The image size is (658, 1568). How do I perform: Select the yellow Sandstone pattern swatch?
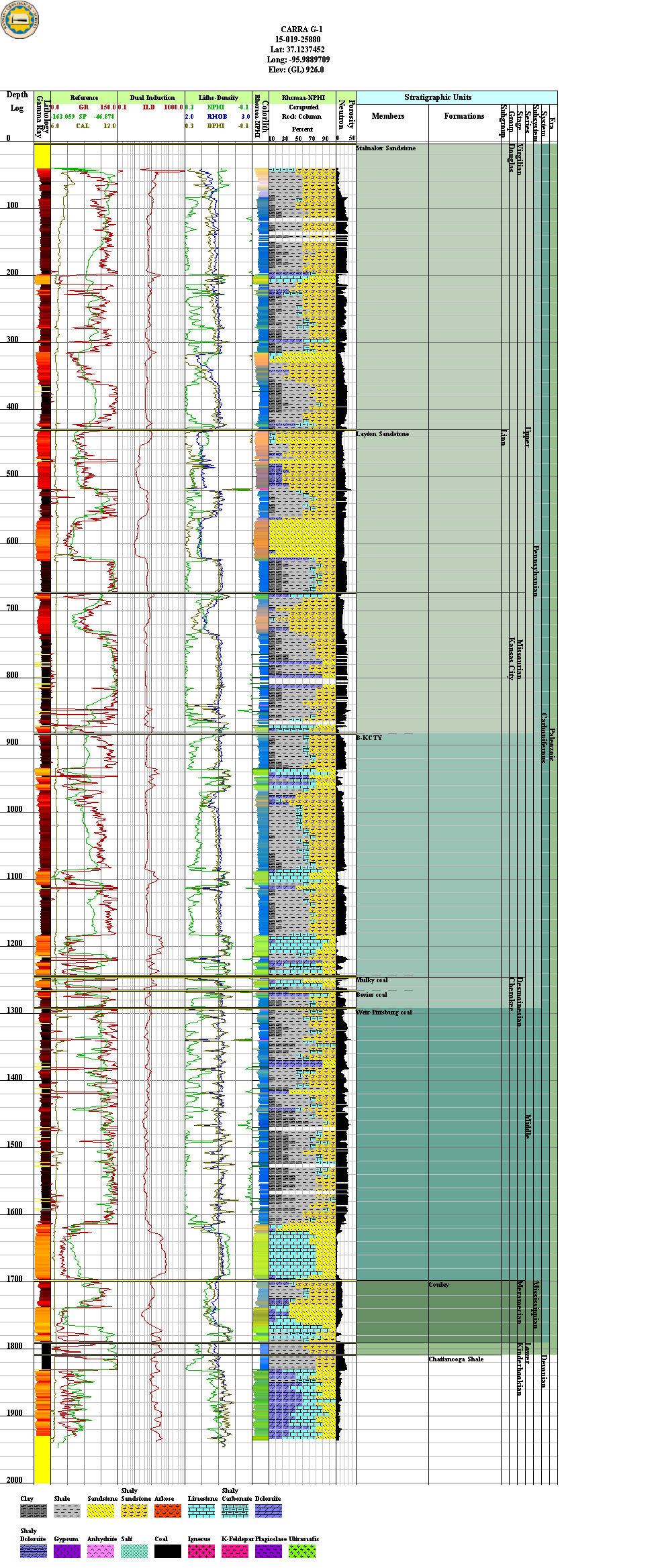(101, 1510)
